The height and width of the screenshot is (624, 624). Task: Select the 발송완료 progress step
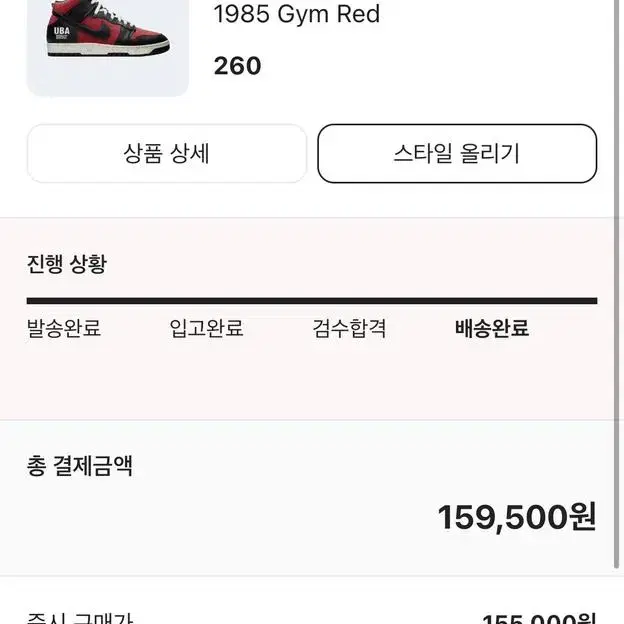pyautogui.click(x=64, y=328)
